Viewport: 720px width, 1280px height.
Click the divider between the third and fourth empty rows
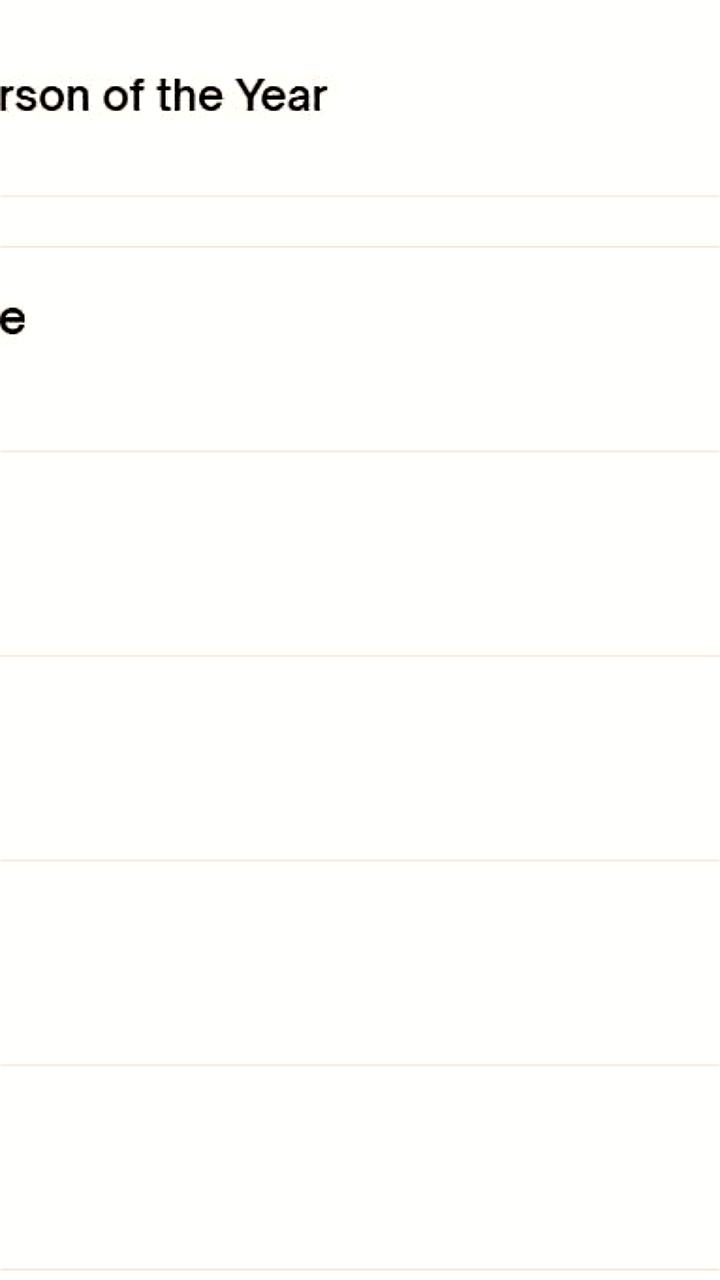tap(360, 1065)
